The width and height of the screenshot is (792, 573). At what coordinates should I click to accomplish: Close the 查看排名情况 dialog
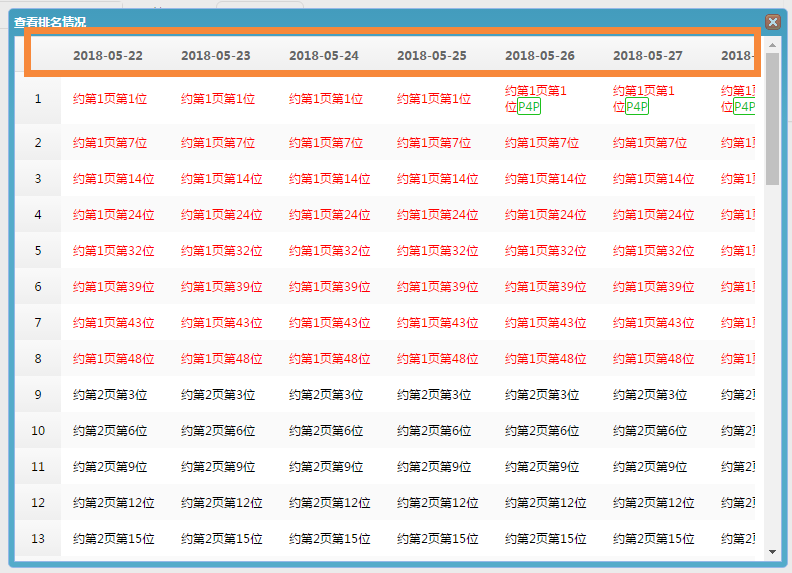pos(772,22)
